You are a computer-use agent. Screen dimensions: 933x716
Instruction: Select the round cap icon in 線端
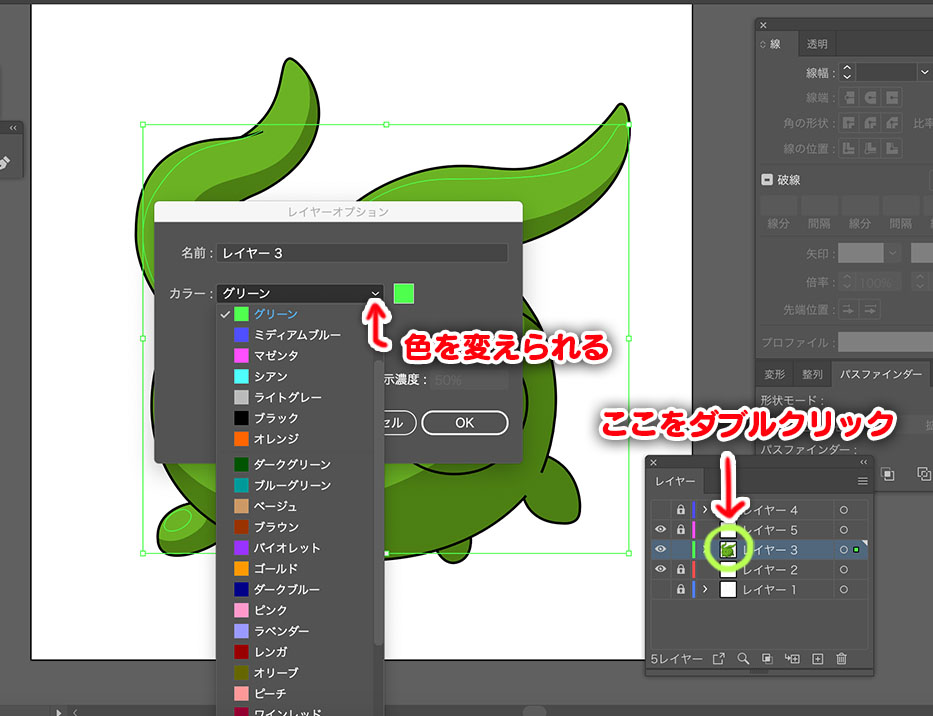point(871,98)
